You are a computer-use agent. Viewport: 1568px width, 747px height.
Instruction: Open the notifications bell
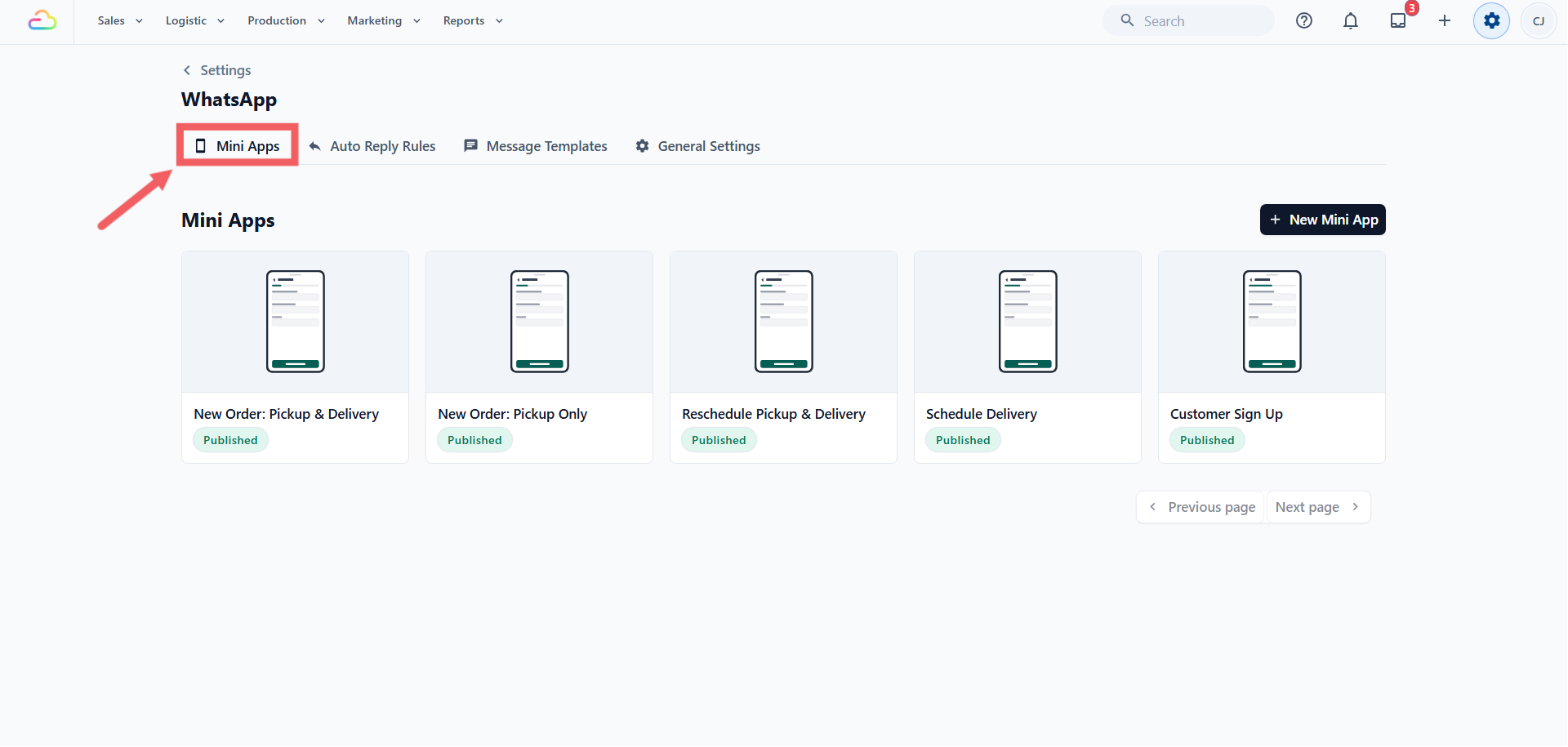pos(1351,20)
